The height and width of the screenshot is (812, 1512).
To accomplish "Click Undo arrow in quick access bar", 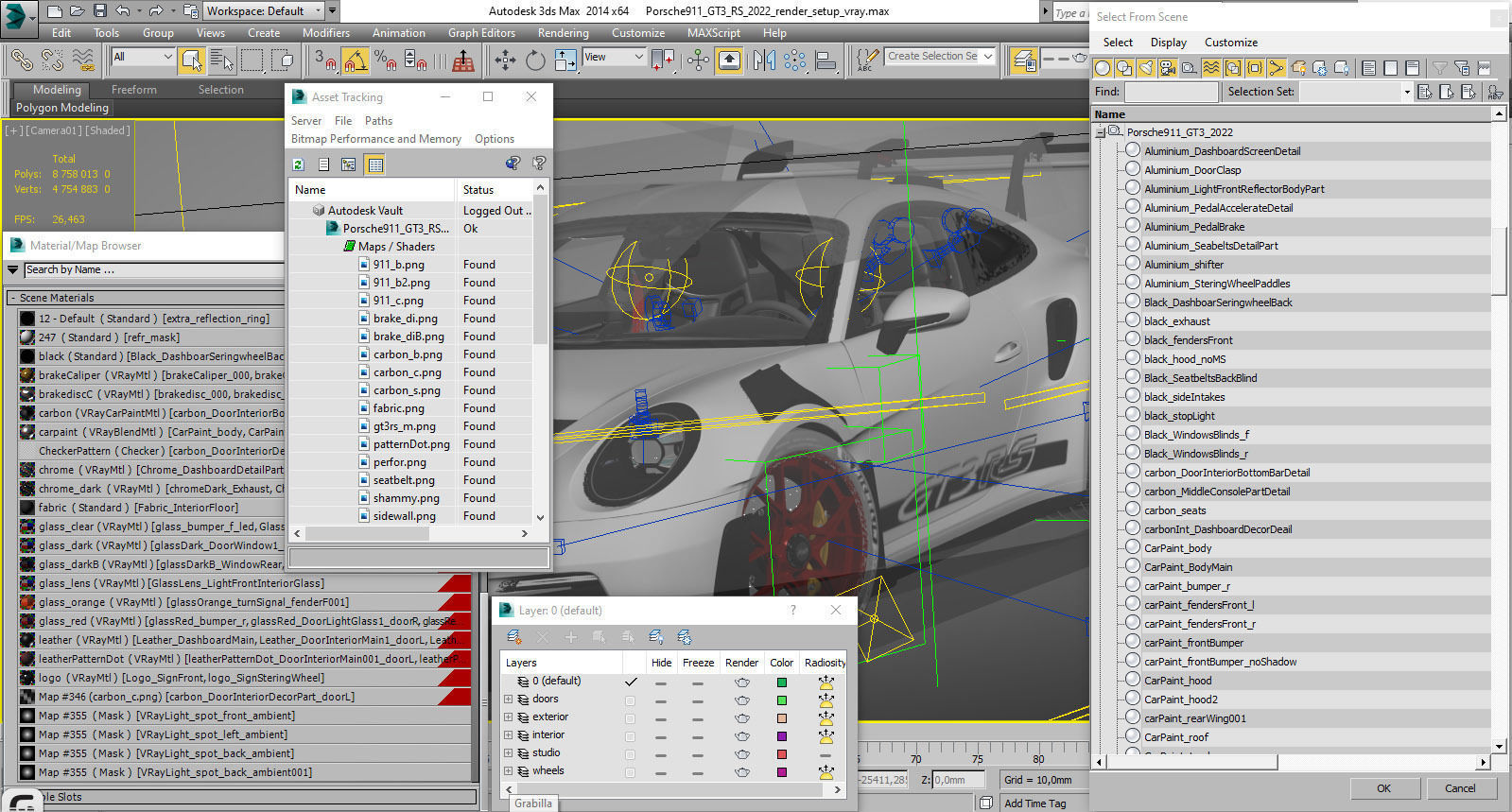I will (123, 11).
